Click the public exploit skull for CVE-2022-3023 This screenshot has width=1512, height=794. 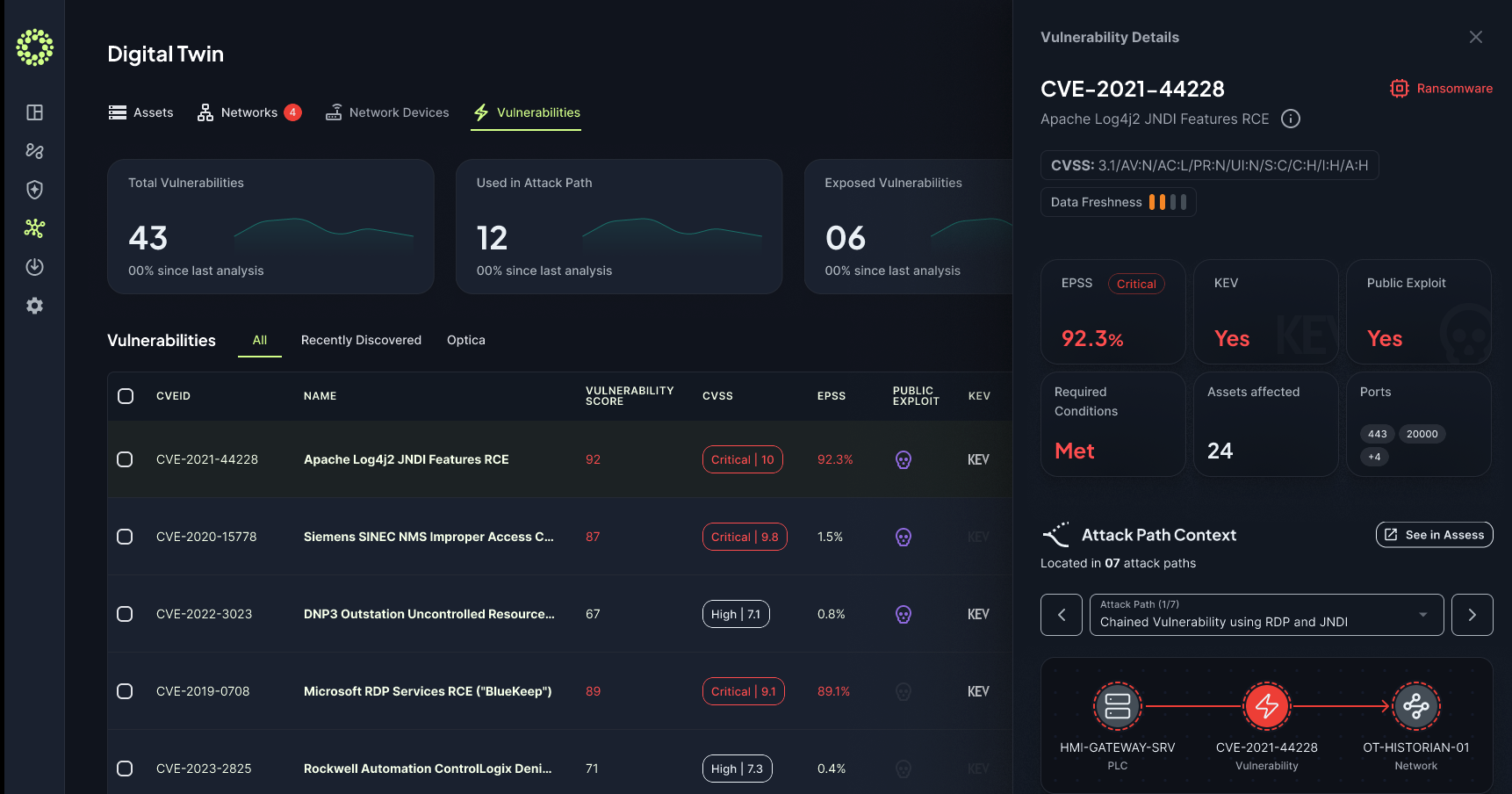(904, 614)
